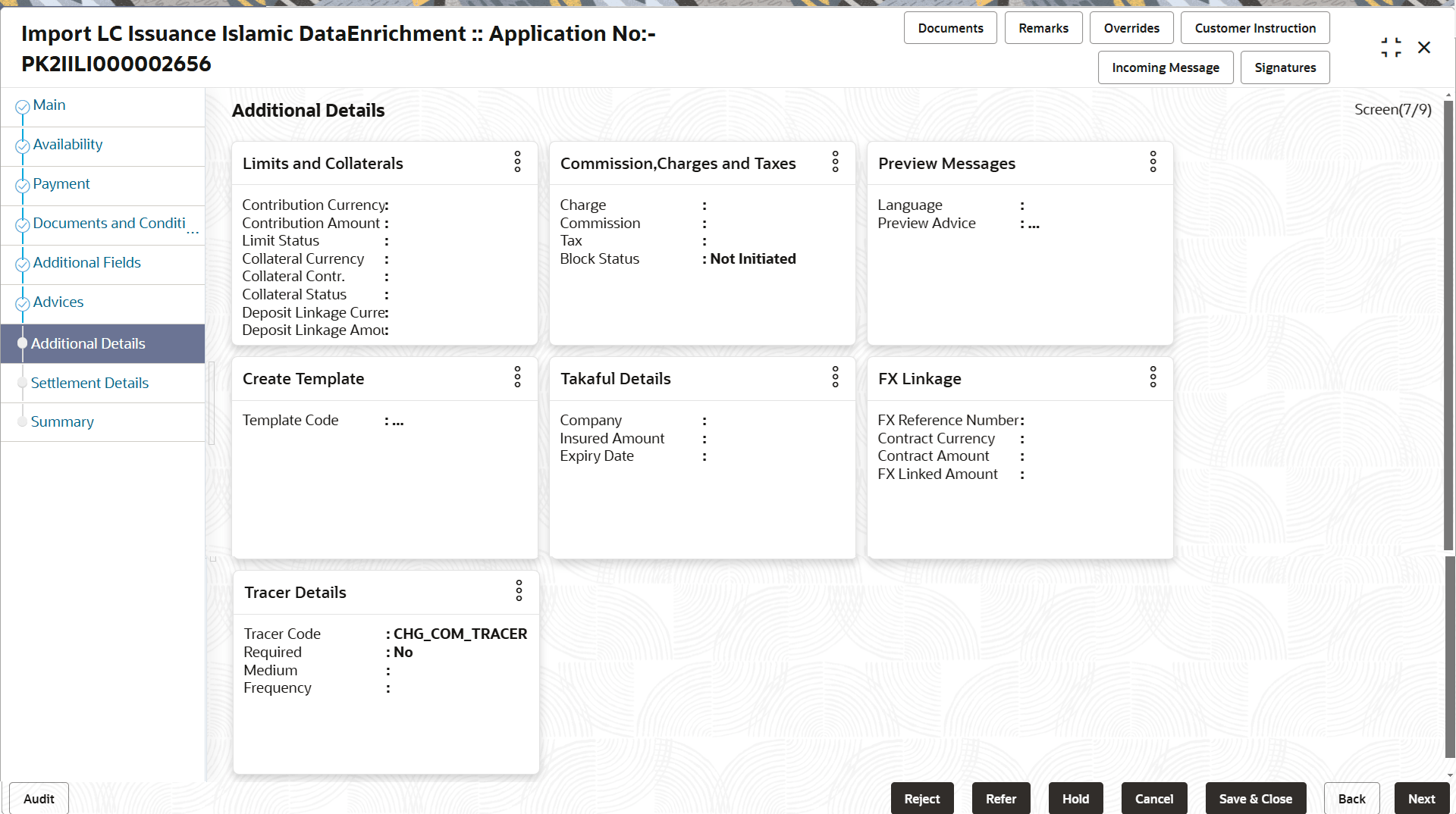Click the Preview Advice label
Screen dimensions: 1456x814
[x=927, y=224]
